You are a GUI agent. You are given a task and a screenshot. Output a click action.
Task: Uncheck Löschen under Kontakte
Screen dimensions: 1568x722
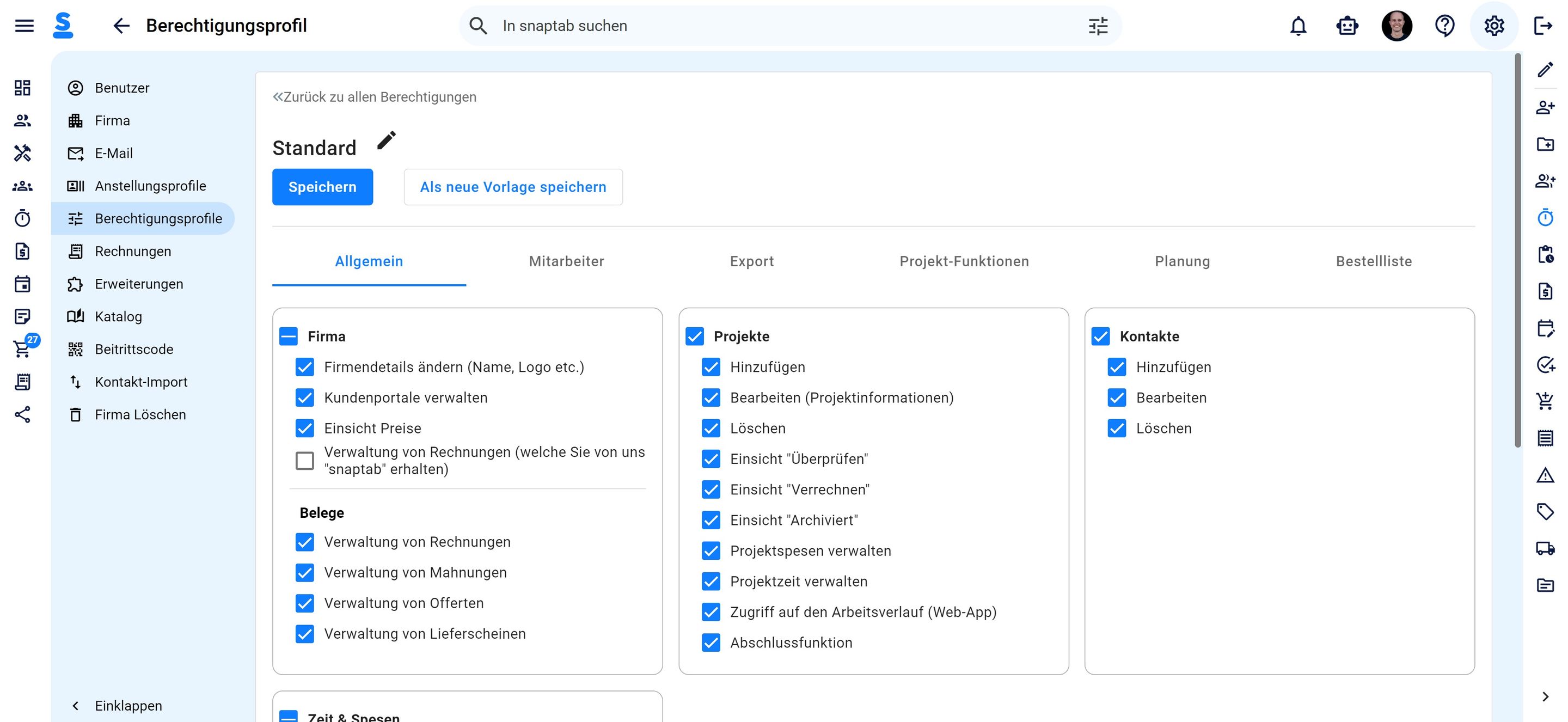tap(1117, 428)
